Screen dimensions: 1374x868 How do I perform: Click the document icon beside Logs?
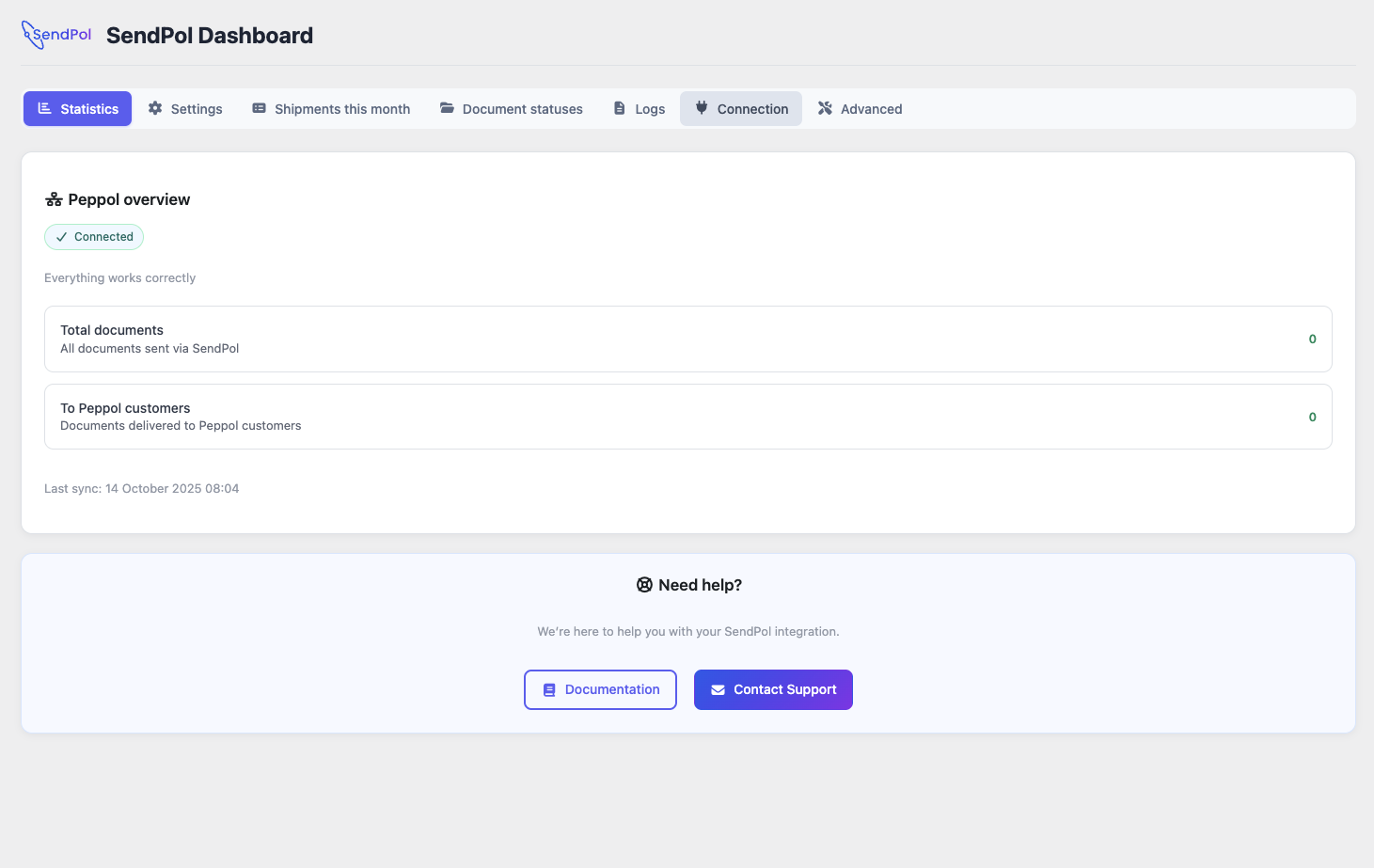(x=618, y=108)
